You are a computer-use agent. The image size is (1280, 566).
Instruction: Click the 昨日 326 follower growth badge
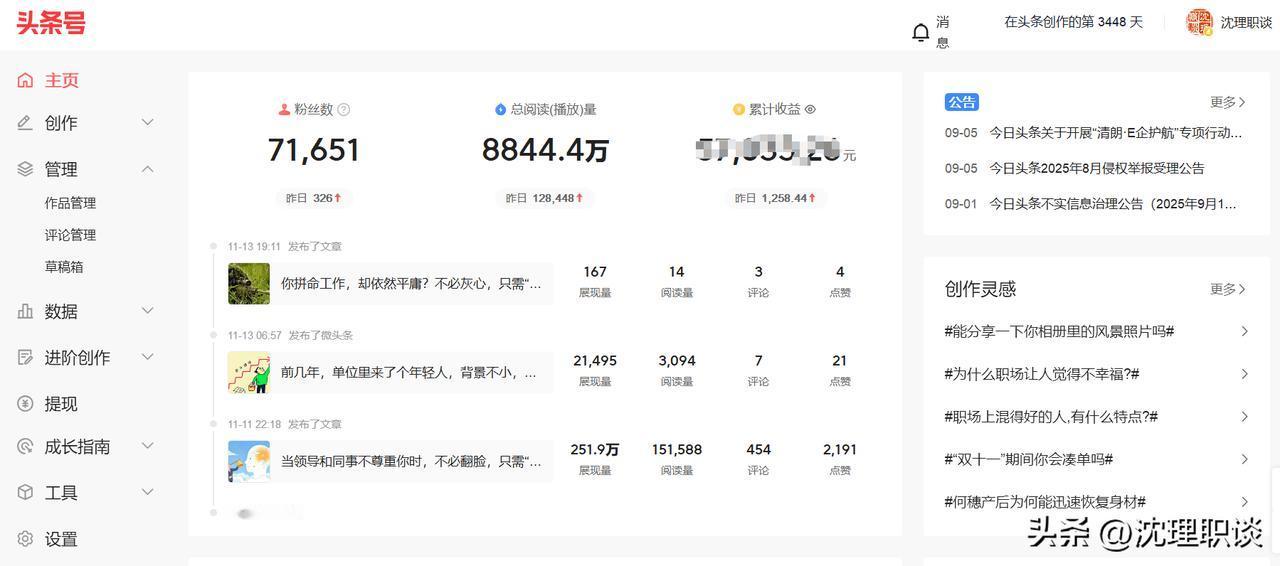point(314,198)
